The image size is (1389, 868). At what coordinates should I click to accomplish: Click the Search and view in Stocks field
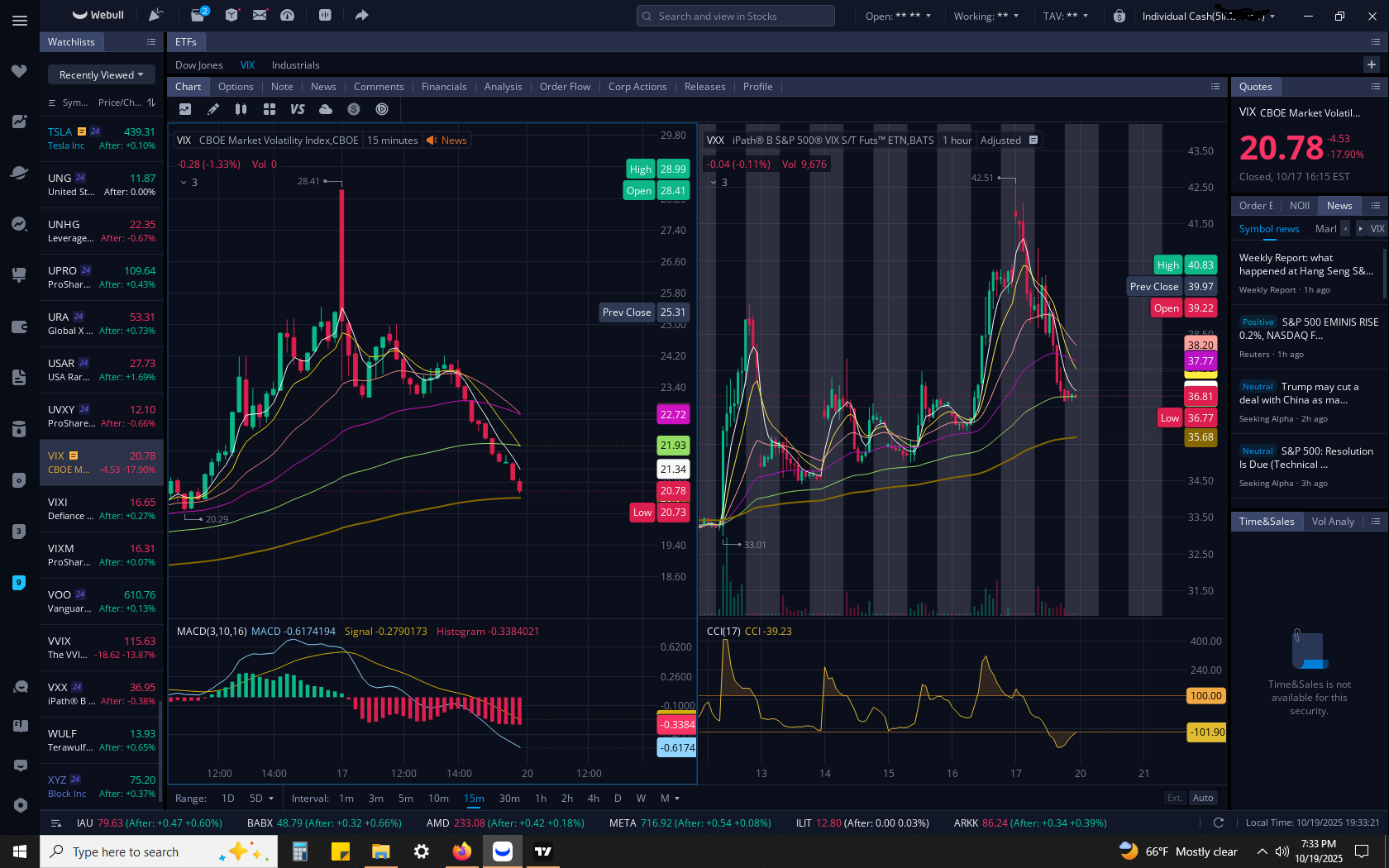click(735, 16)
